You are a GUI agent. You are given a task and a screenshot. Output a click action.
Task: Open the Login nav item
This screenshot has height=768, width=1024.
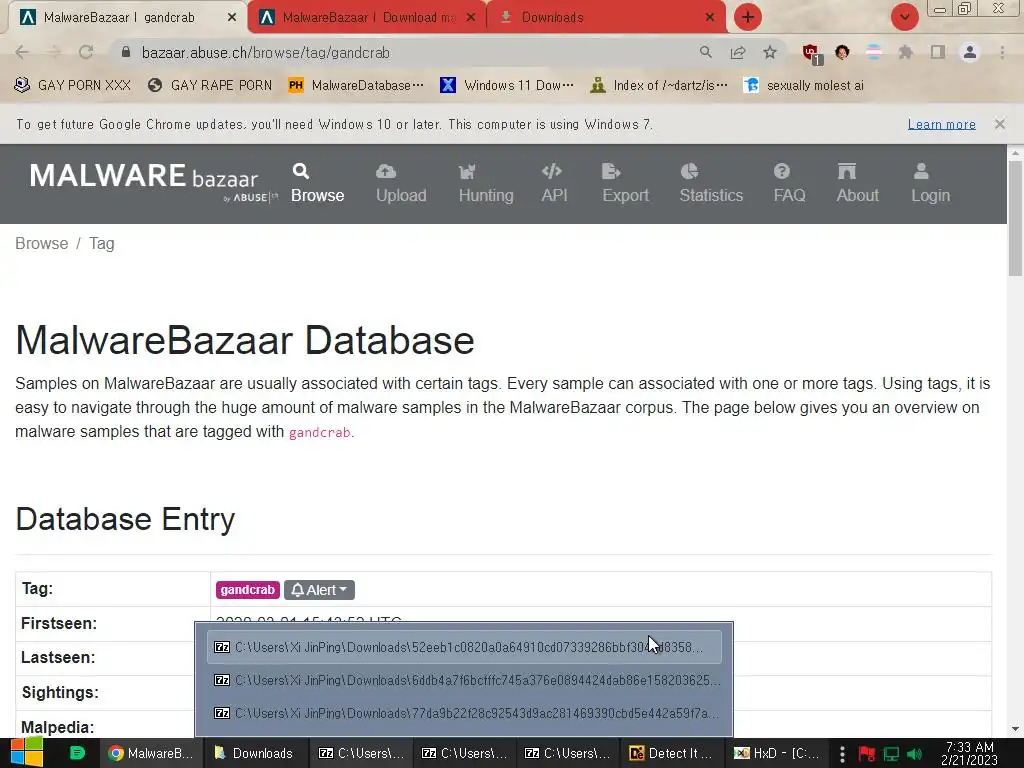click(930, 184)
